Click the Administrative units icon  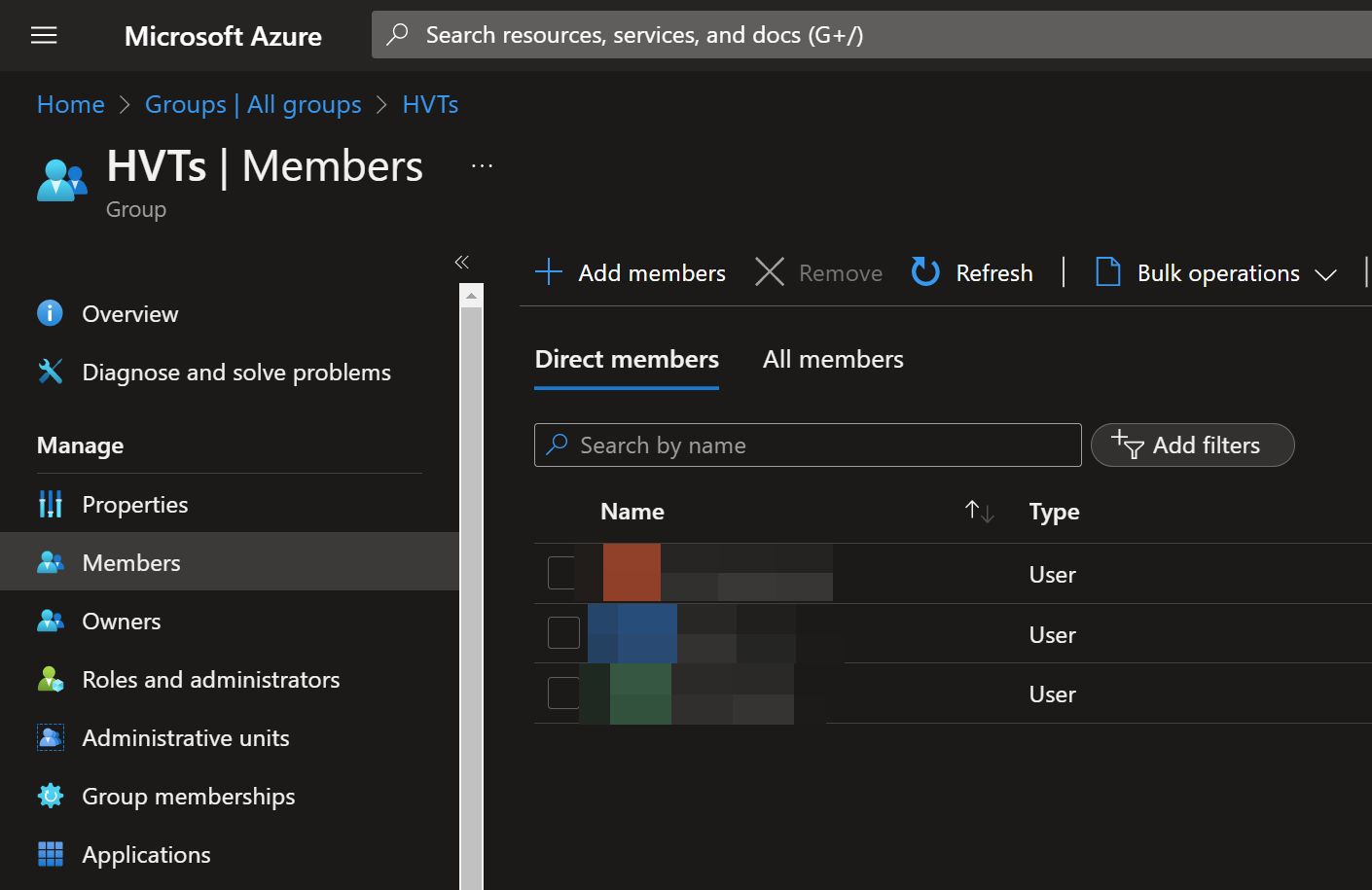(x=50, y=737)
